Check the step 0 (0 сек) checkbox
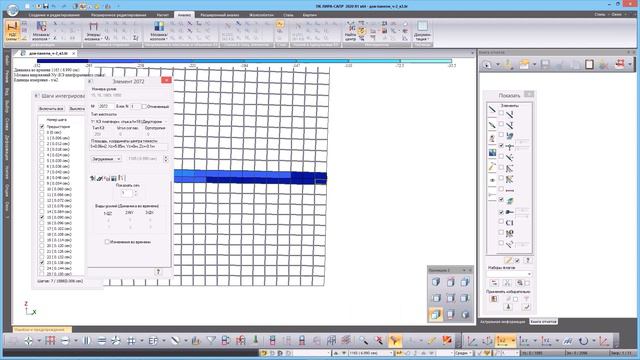 42,132
